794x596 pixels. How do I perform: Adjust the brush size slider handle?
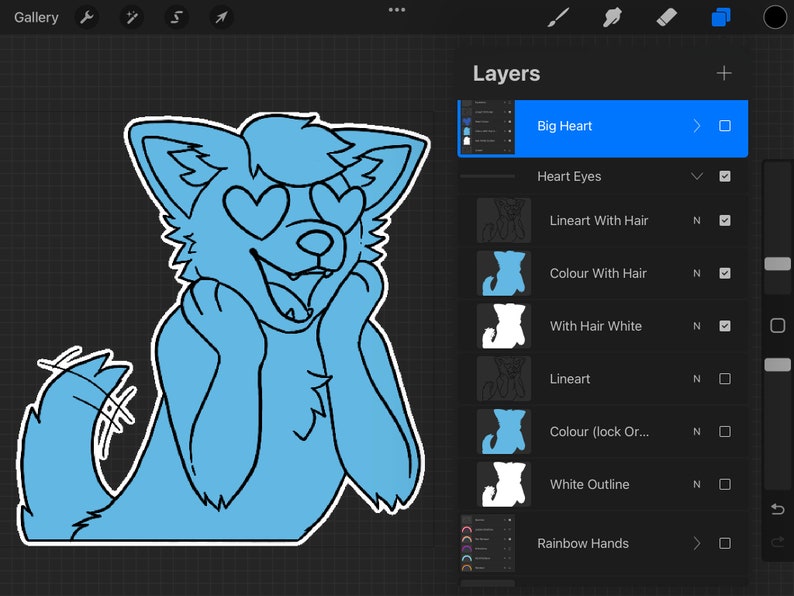pos(777,264)
